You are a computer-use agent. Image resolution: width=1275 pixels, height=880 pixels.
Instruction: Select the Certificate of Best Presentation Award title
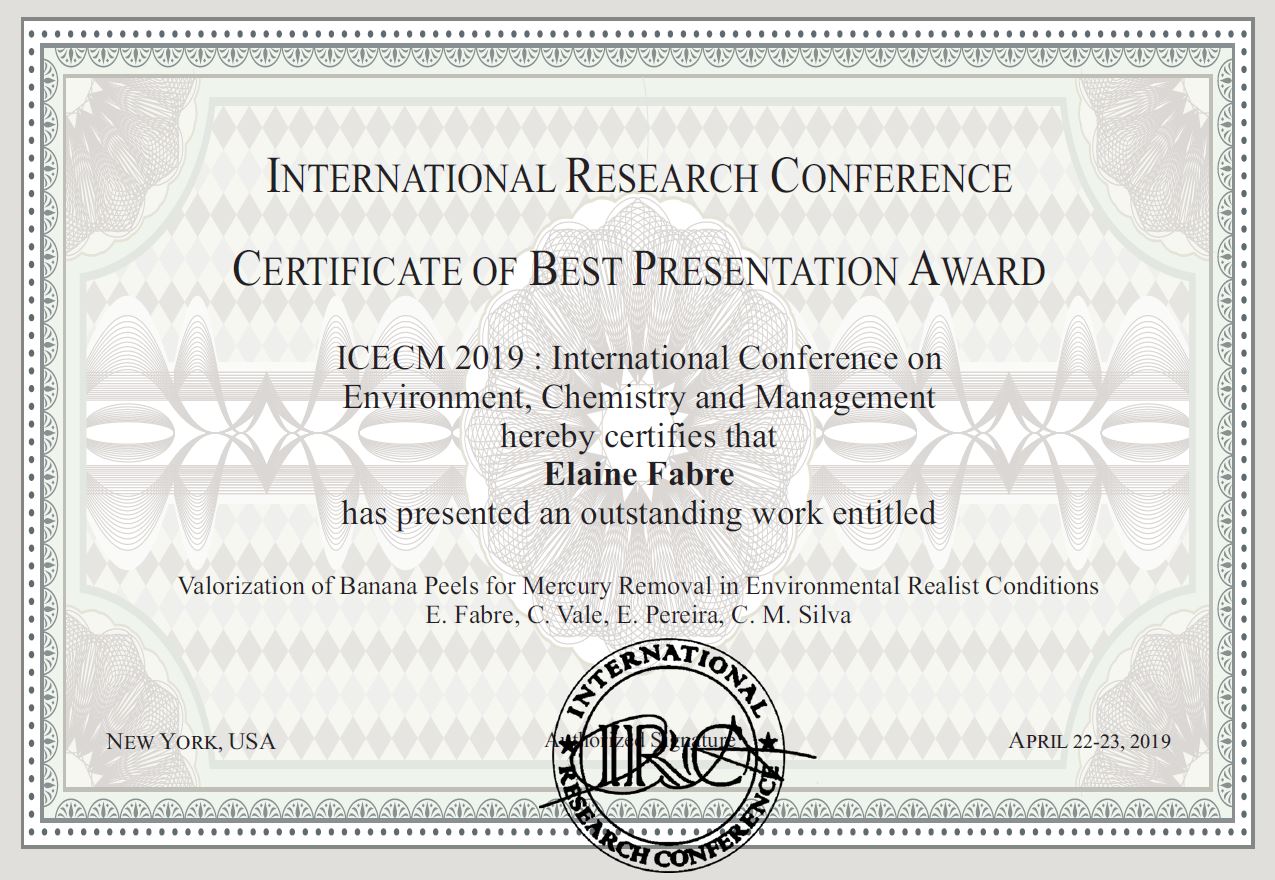(639, 270)
